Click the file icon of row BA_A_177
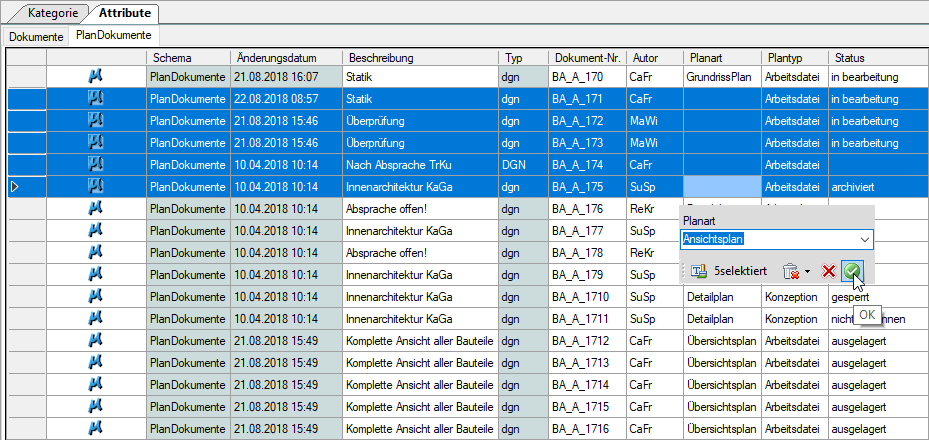 coord(95,230)
